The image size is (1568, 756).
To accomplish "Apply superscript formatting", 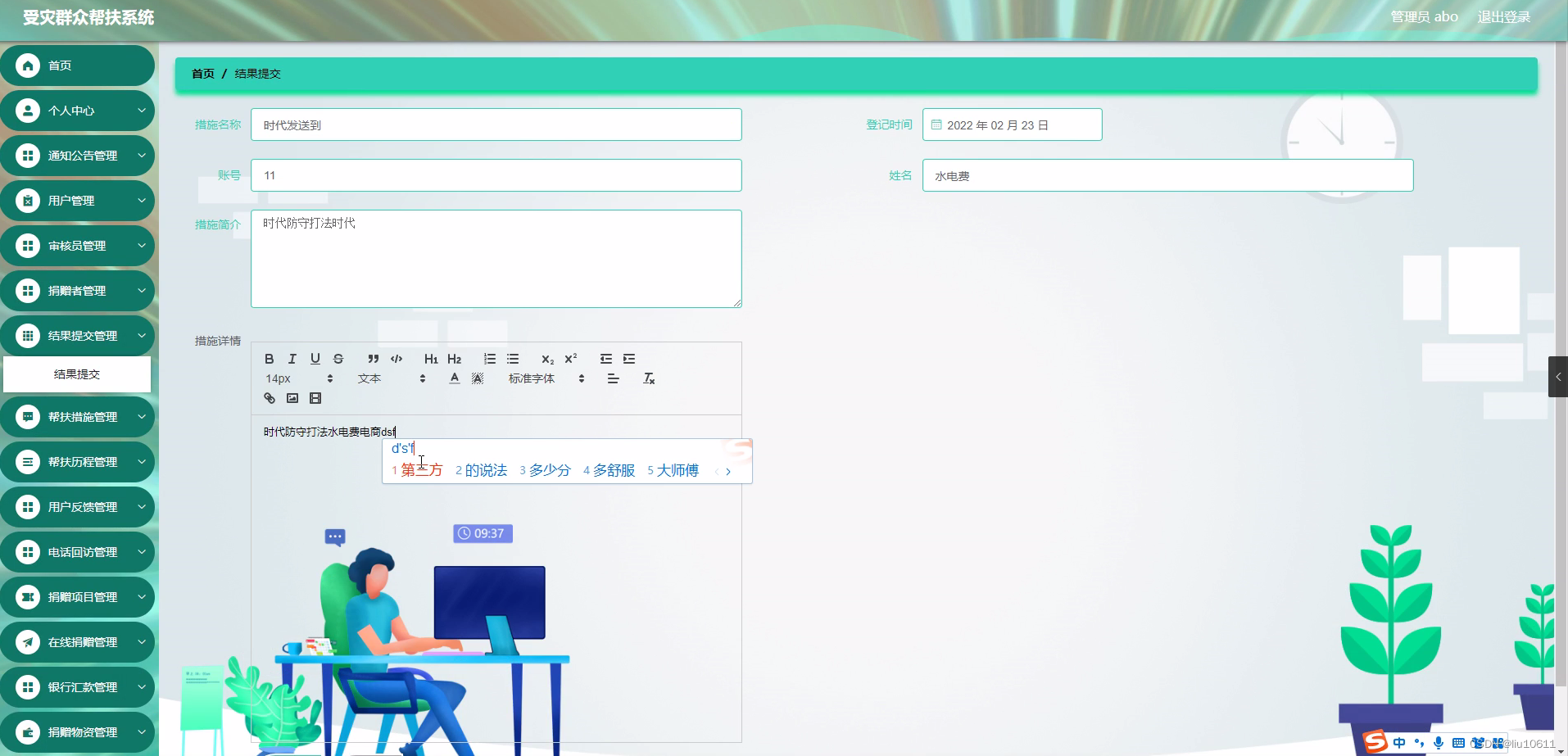I will pos(571,359).
